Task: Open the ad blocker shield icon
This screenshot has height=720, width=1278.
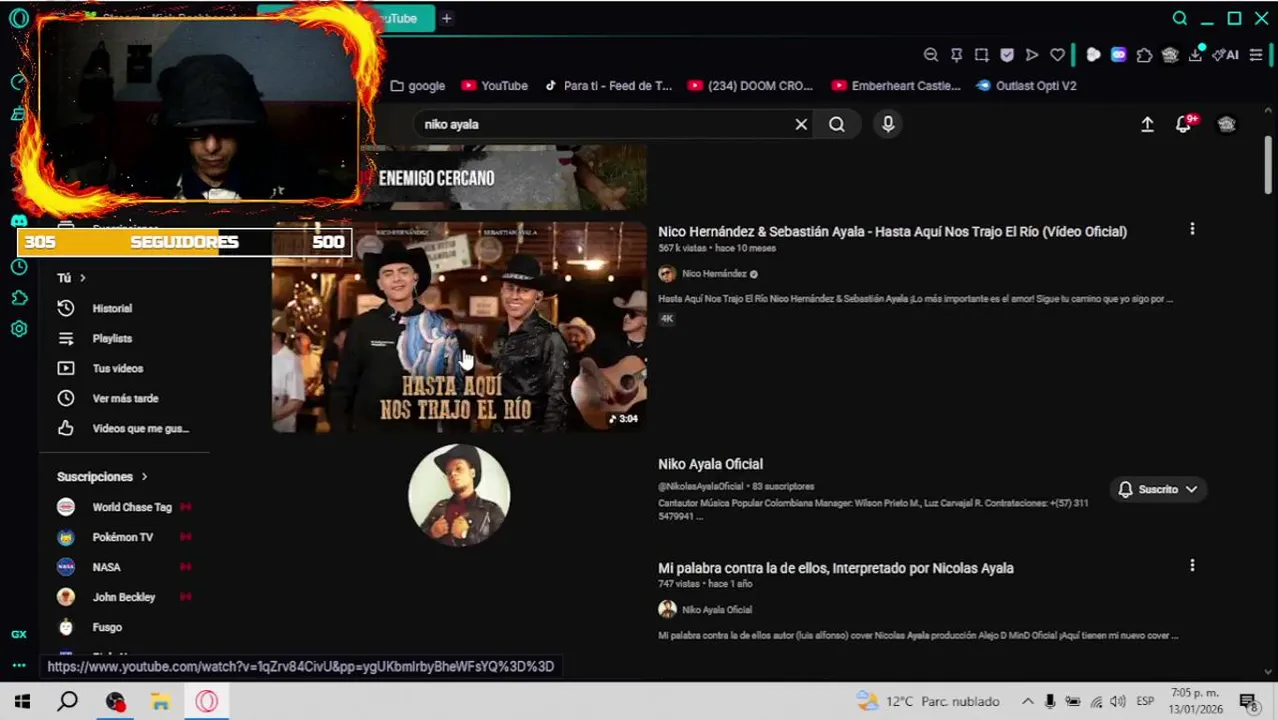Action: tap(1007, 55)
